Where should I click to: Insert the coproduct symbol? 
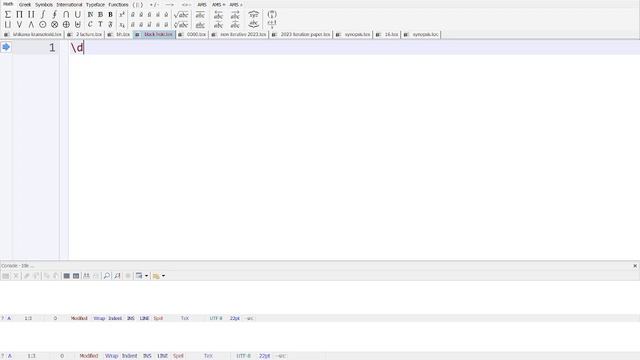coord(31,15)
